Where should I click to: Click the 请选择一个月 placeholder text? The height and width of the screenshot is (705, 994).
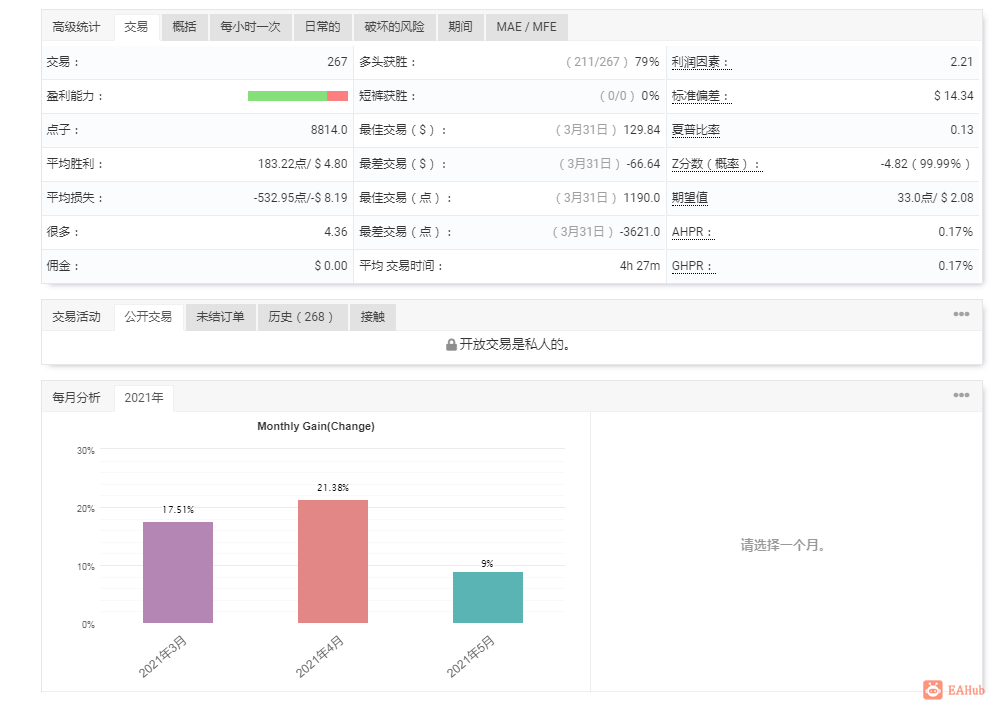783,545
